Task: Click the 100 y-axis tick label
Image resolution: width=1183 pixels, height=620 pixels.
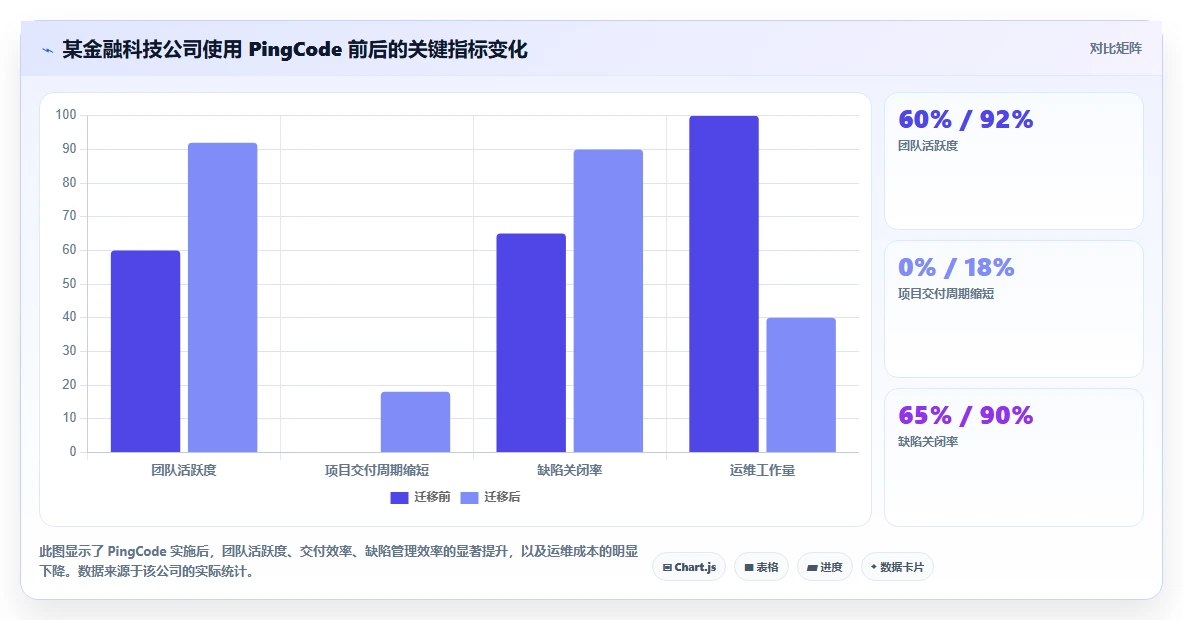Action: point(66,115)
